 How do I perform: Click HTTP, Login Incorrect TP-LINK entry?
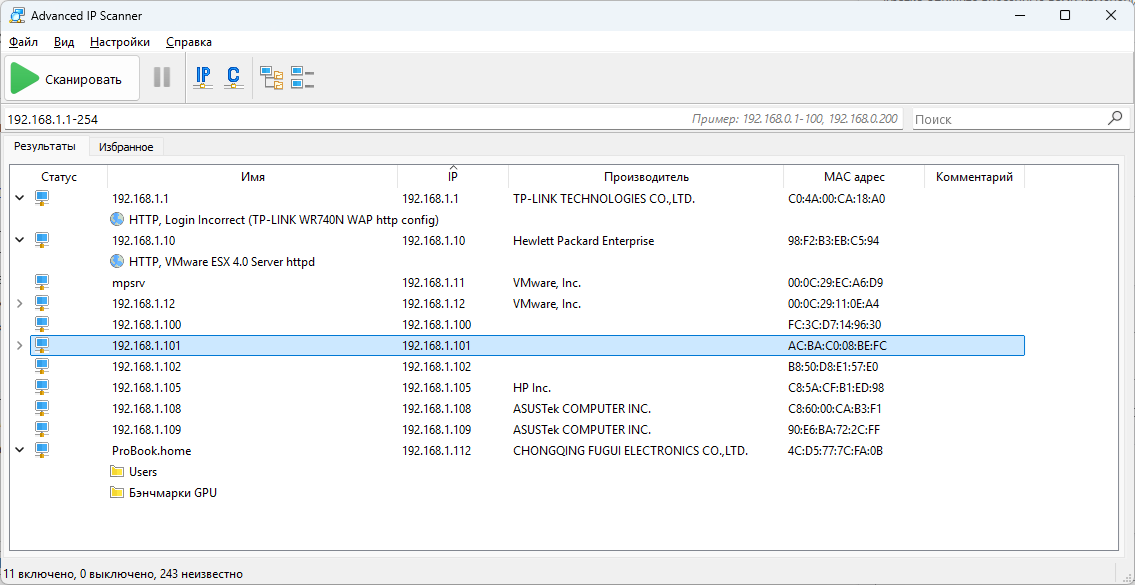[x=284, y=219]
